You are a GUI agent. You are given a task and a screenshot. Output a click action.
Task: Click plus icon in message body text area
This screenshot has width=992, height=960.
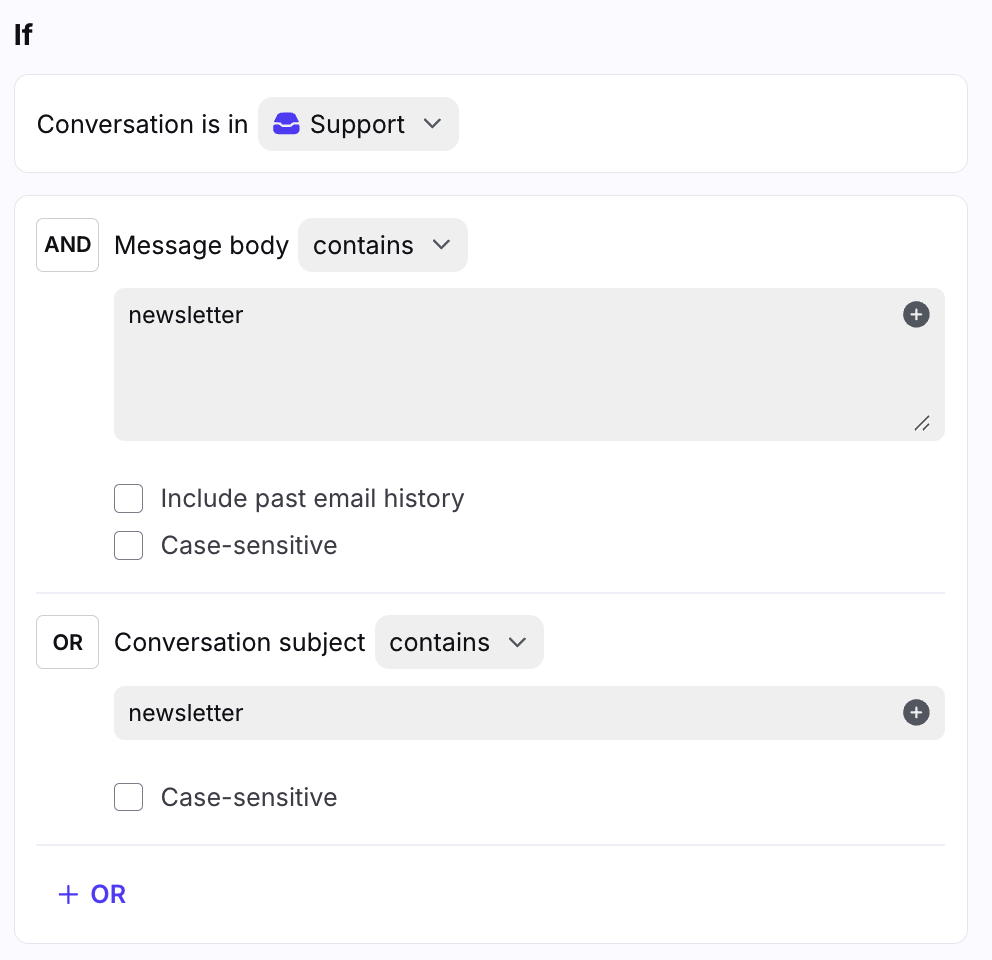point(916,315)
